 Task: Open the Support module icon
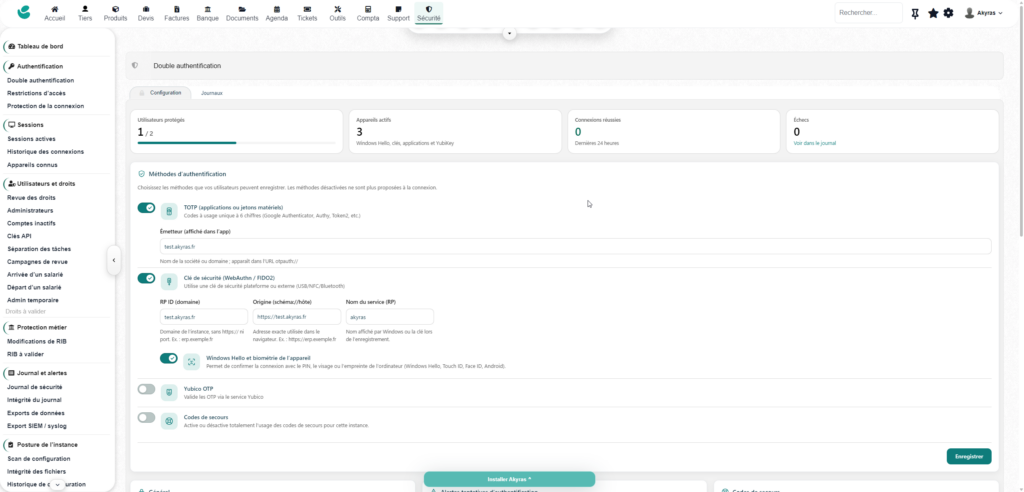[x=398, y=10]
